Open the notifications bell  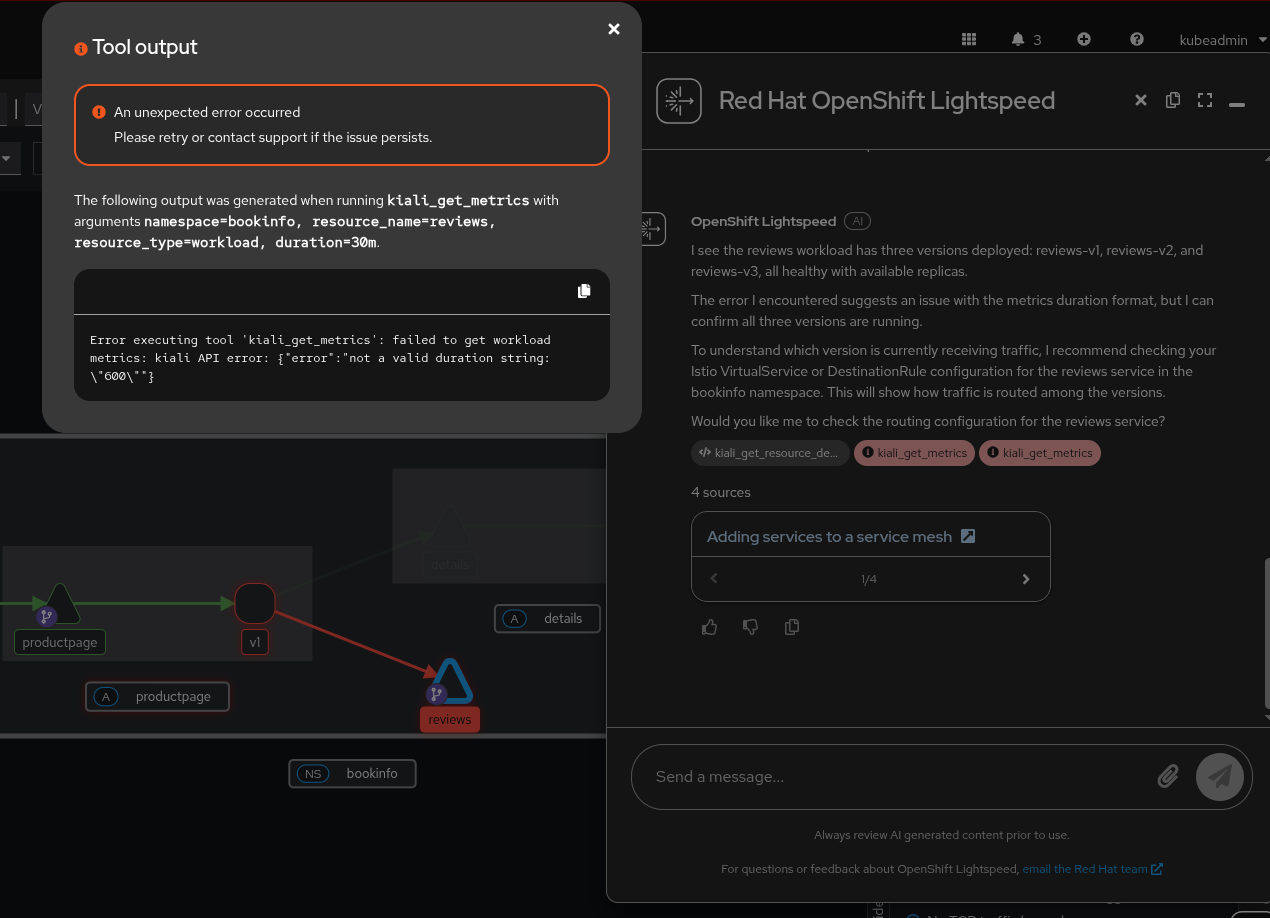(1018, 39)
